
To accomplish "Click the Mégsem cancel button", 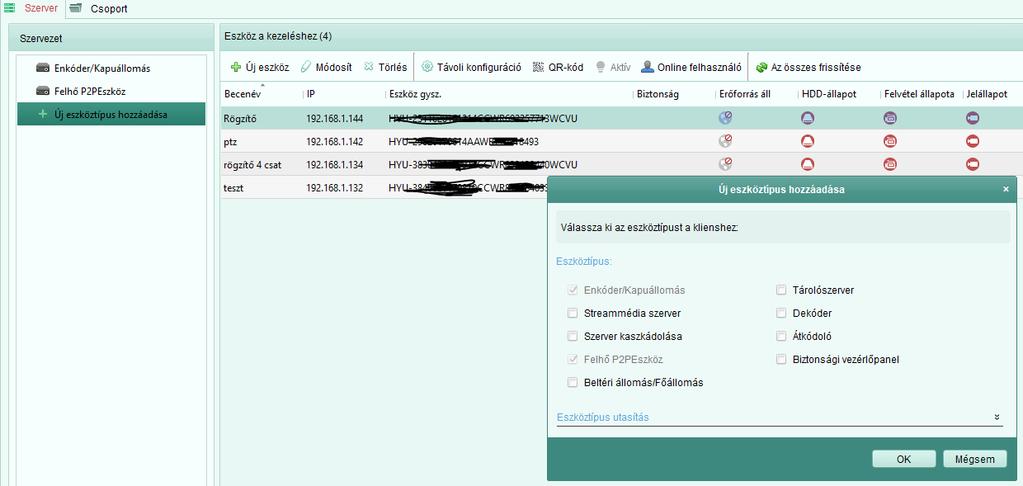I will [x=975, y=459].
